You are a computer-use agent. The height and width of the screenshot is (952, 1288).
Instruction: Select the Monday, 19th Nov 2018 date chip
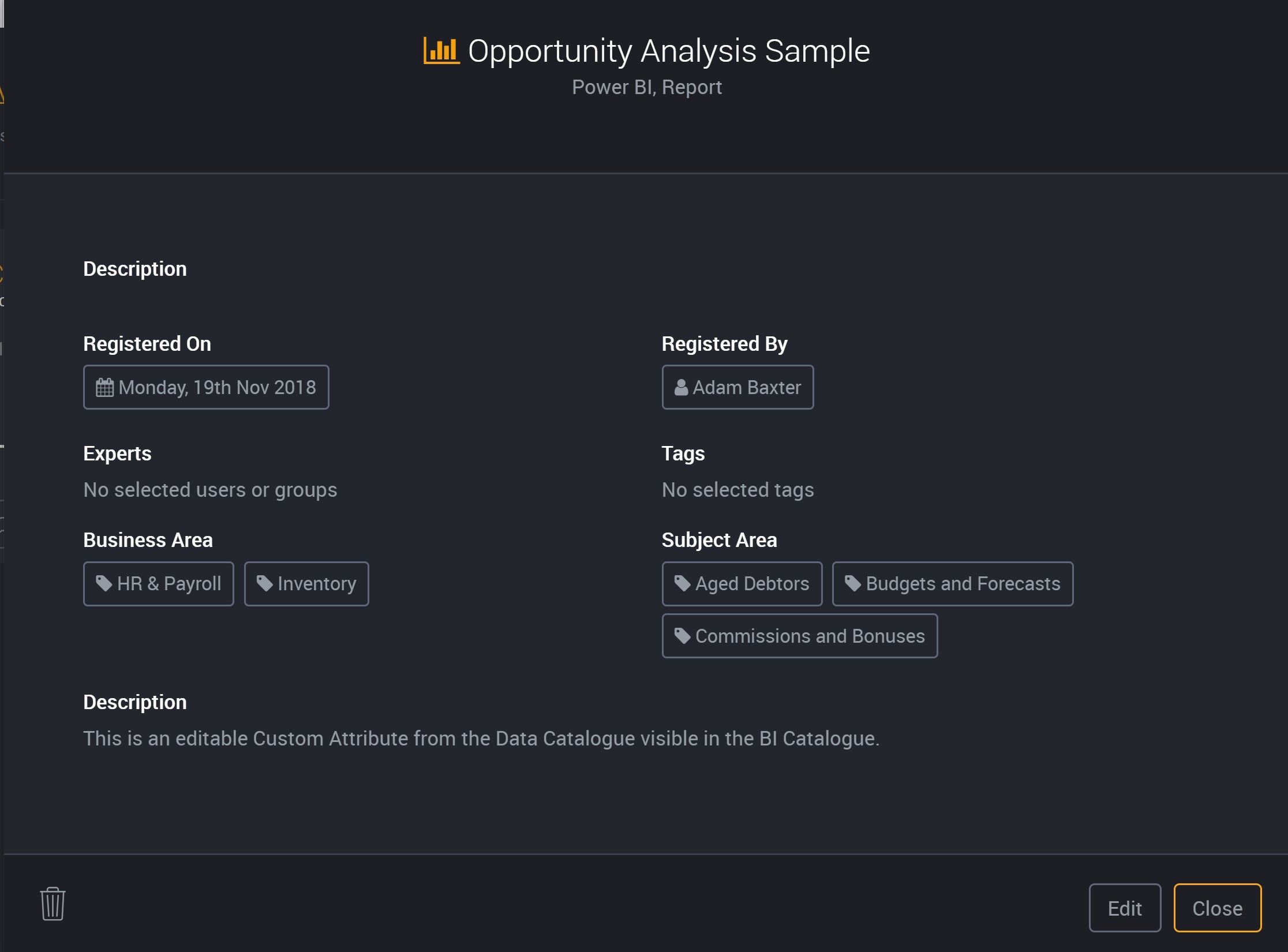206,387
